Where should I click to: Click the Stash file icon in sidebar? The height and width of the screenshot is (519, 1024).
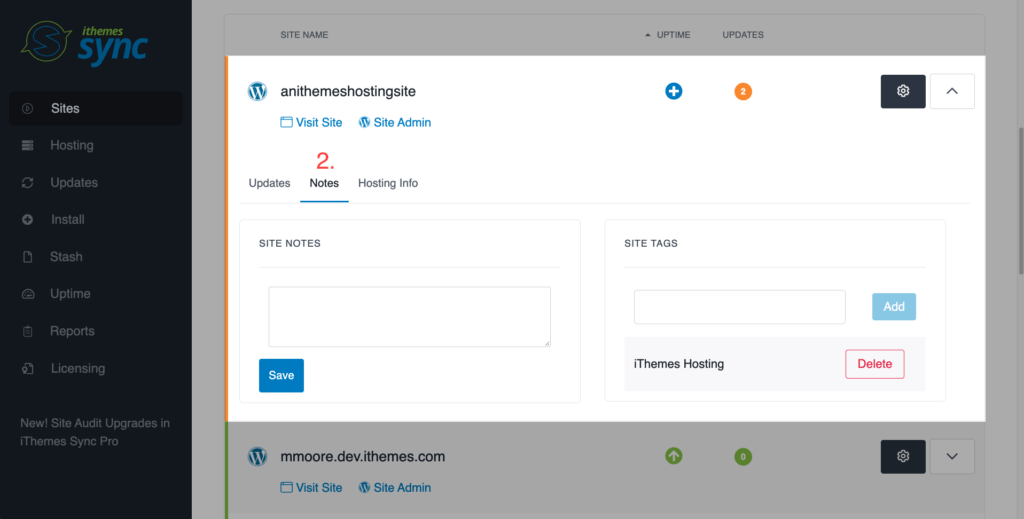[x=27, y=257]
